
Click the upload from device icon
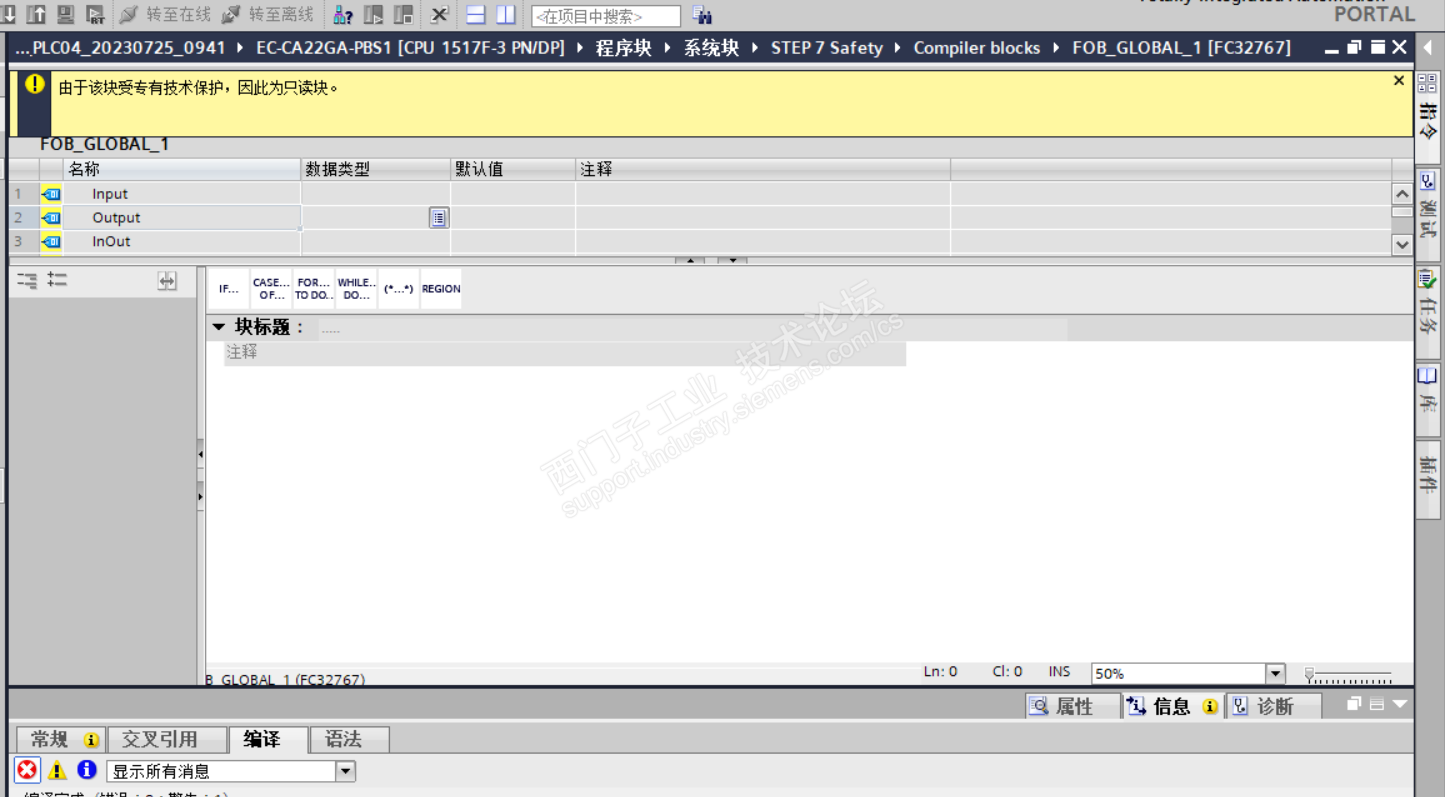36,14
